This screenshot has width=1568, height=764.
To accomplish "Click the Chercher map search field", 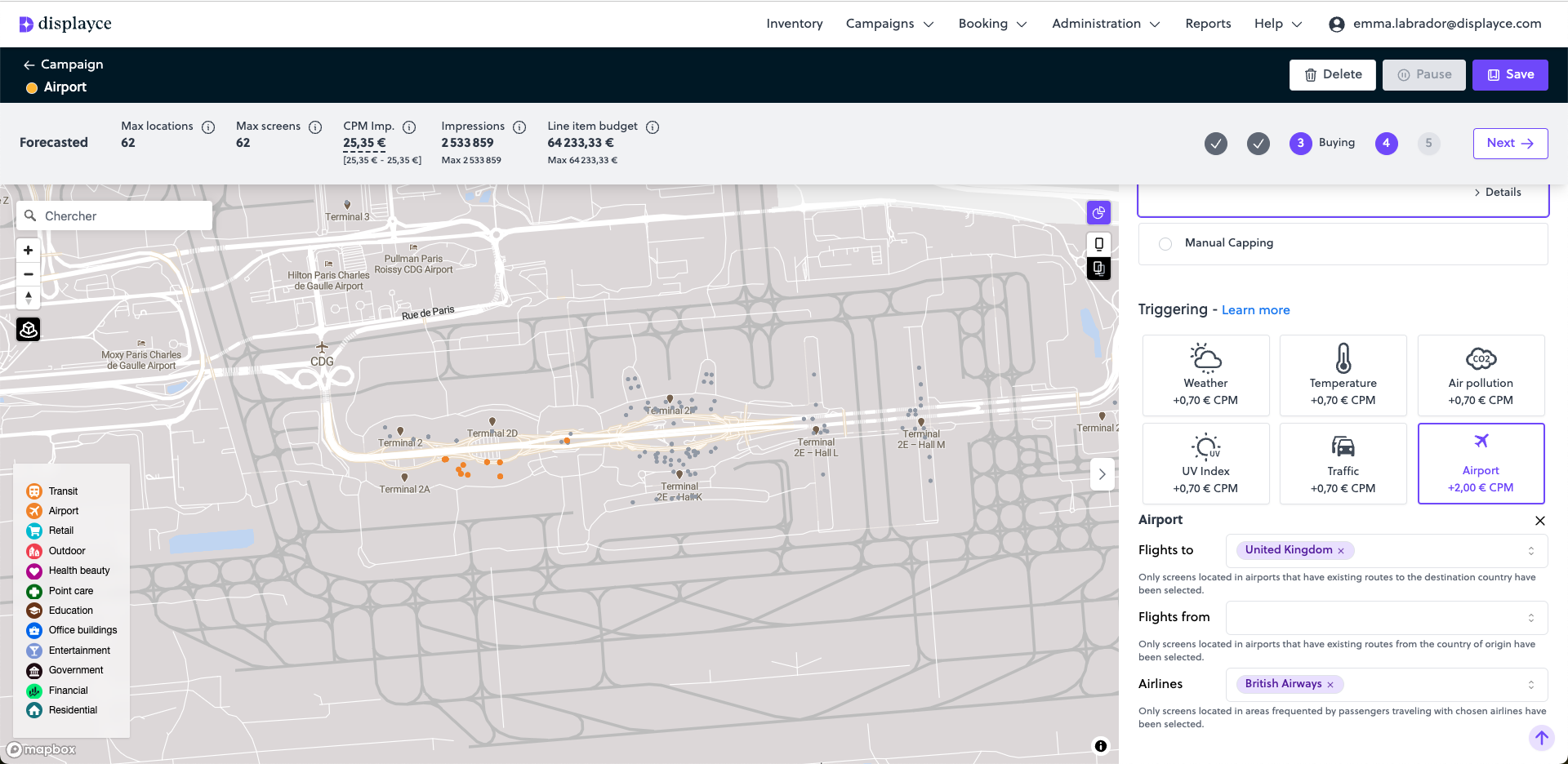I will [122, 216].
